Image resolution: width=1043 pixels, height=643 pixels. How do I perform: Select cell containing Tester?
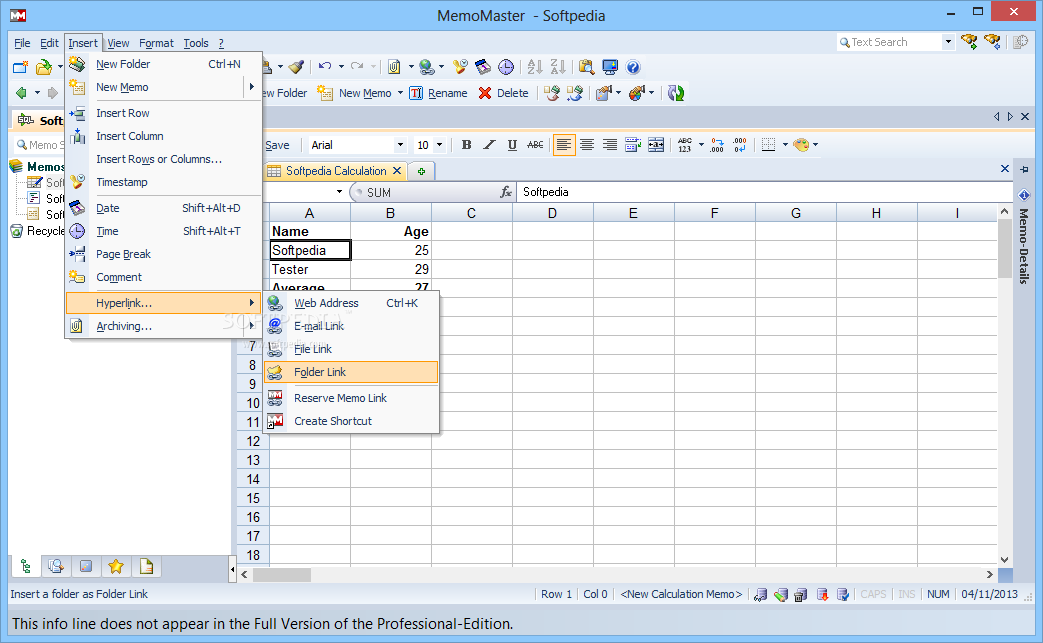pyautogui.click(x=310, y=269)
